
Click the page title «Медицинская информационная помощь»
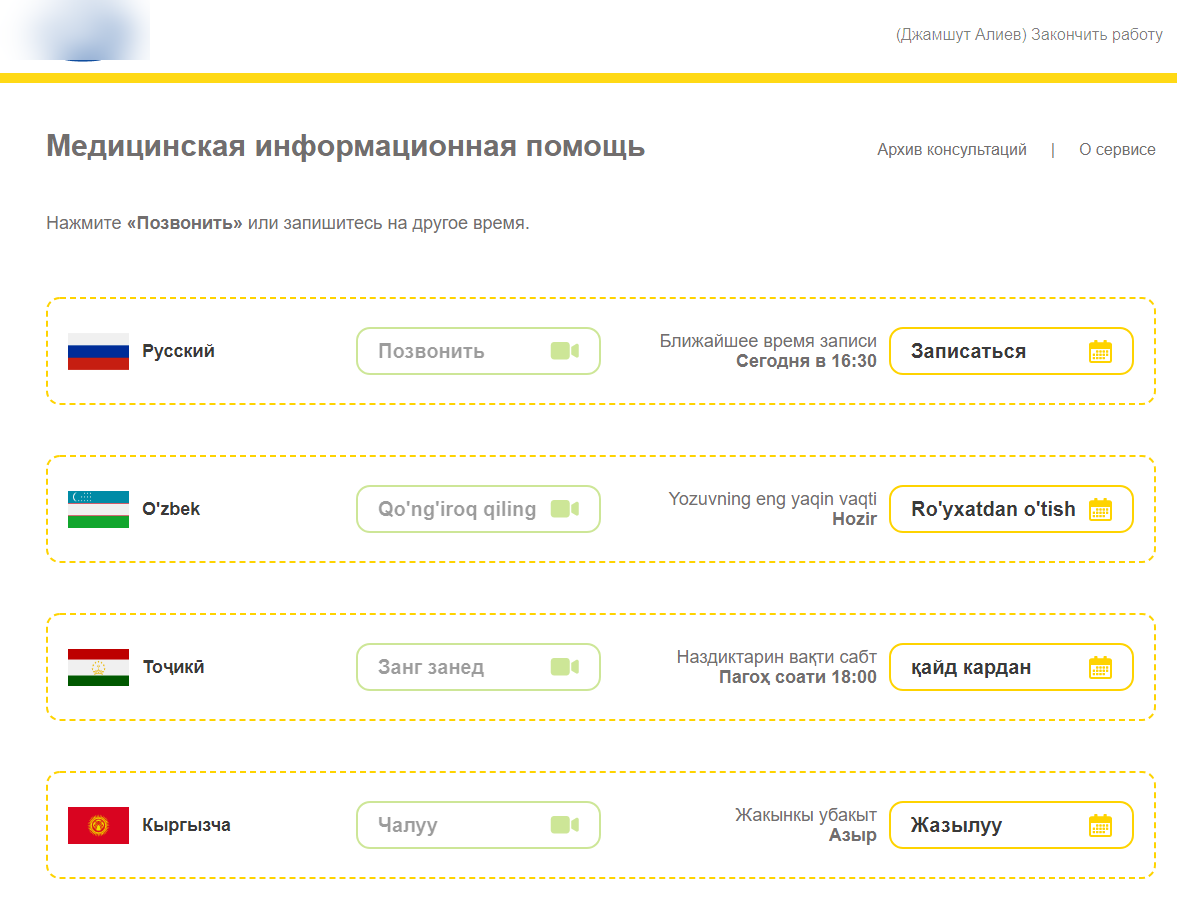click(344, 146)
